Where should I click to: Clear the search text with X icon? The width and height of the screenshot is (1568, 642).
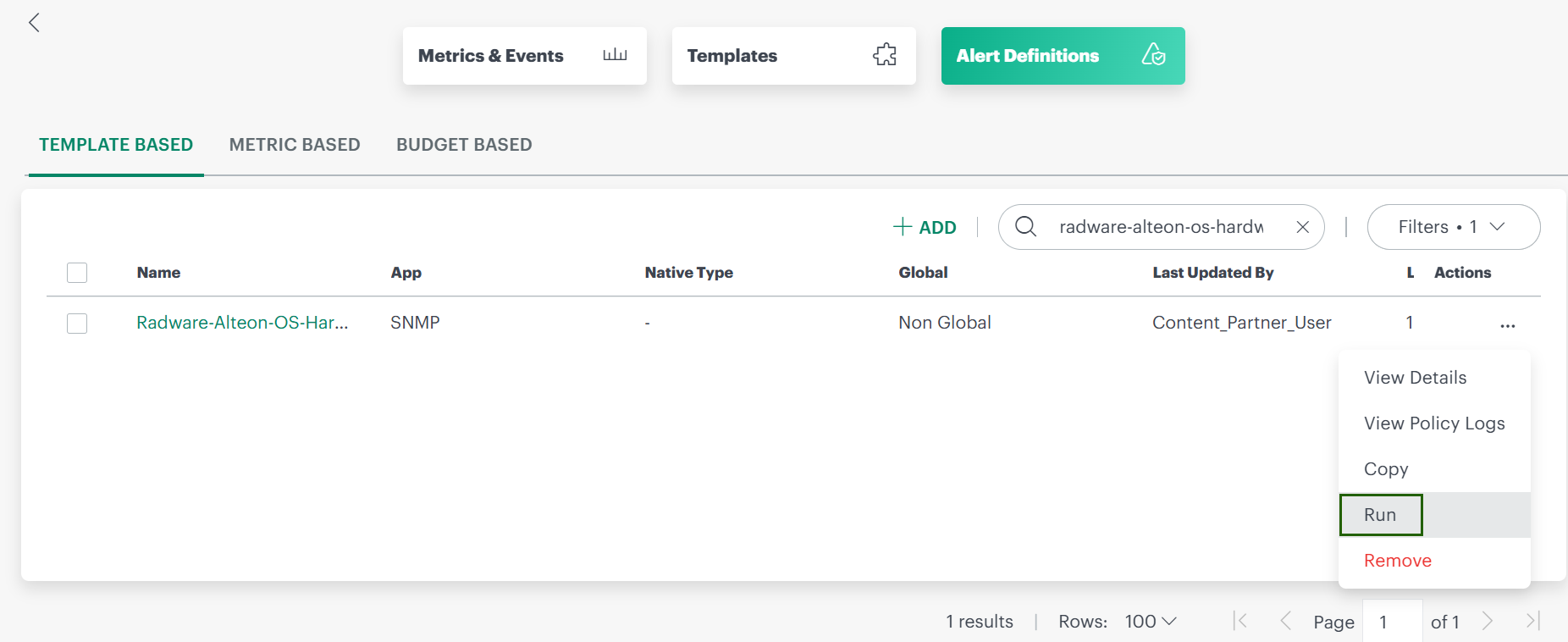coord(1302,227)
